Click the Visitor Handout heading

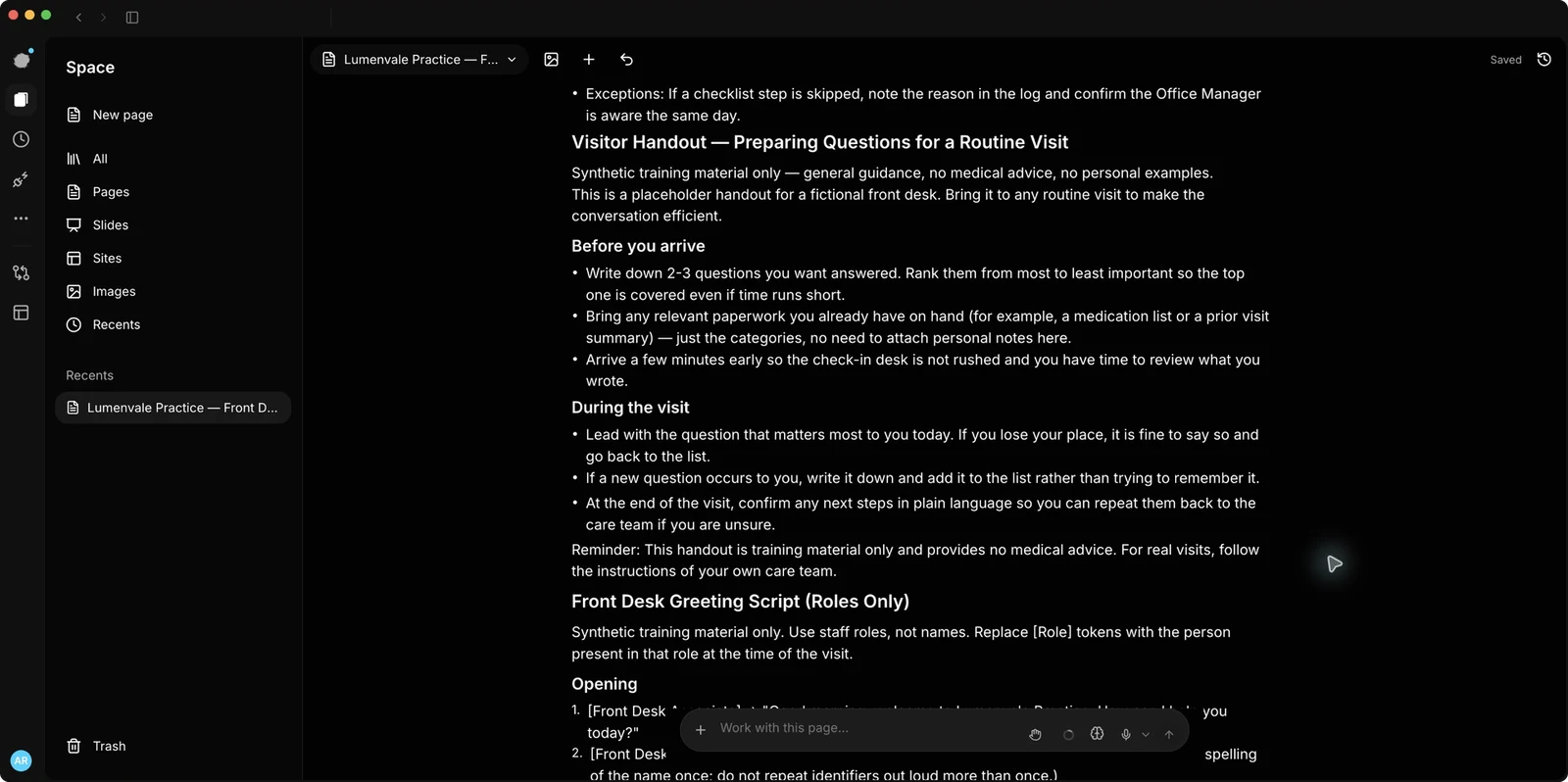(x=819, y=142)
